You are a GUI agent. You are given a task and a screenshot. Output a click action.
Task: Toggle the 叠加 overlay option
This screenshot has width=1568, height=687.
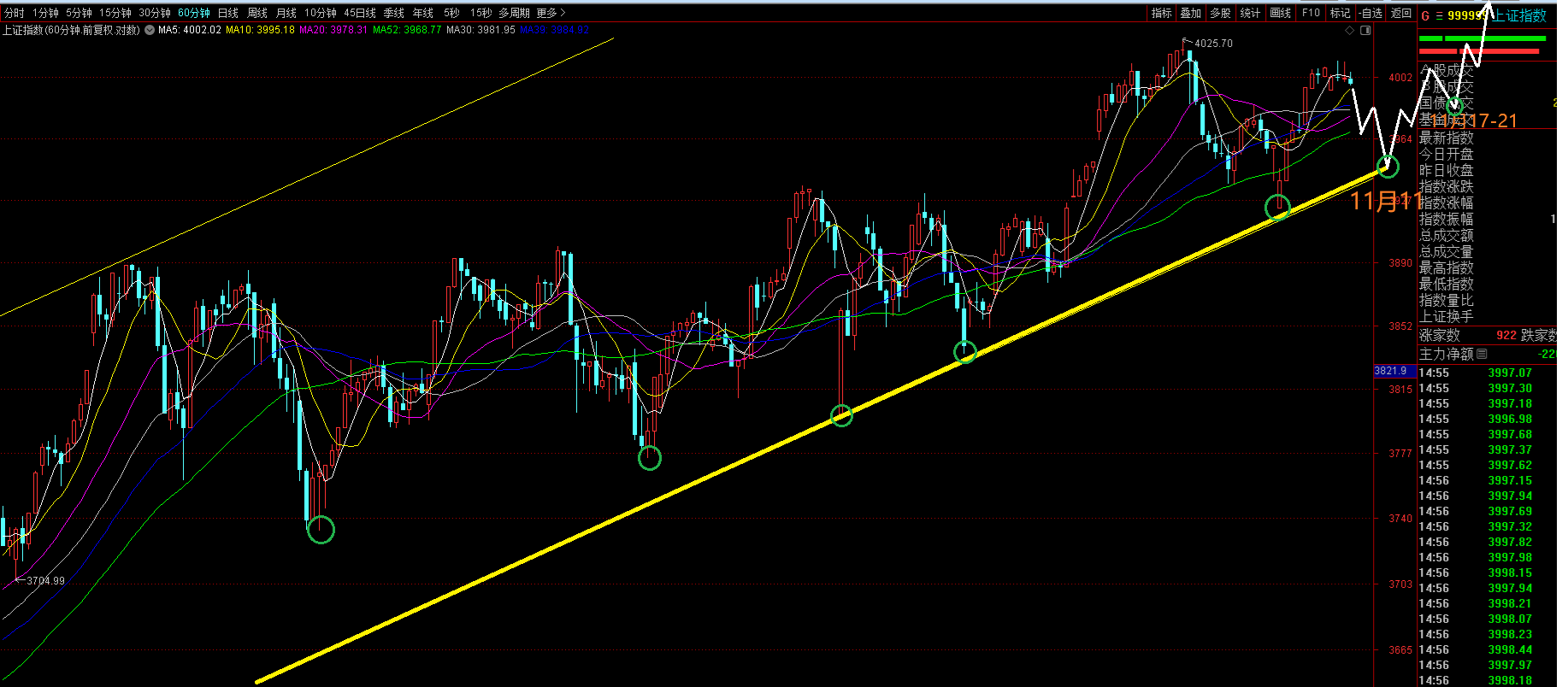pos(1191,13)
